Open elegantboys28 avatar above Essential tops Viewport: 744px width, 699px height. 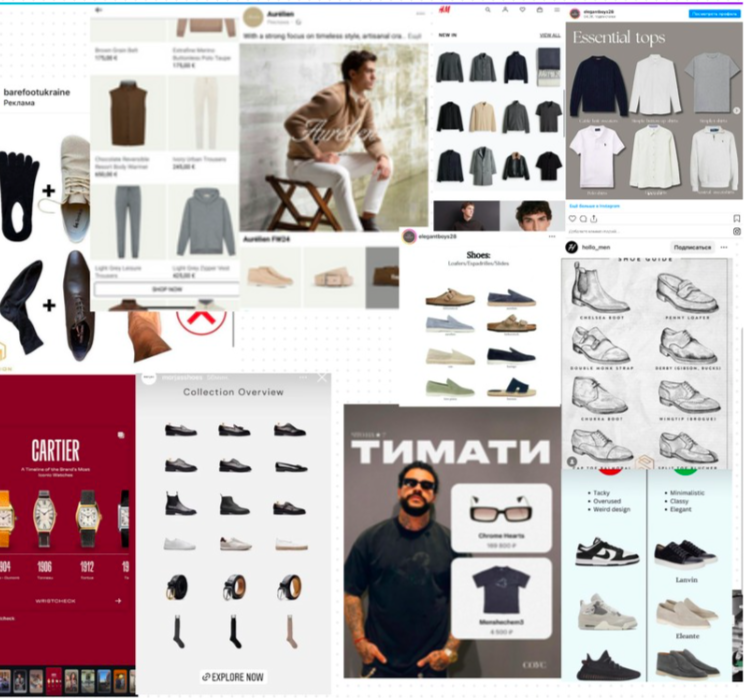pos(575,14)
